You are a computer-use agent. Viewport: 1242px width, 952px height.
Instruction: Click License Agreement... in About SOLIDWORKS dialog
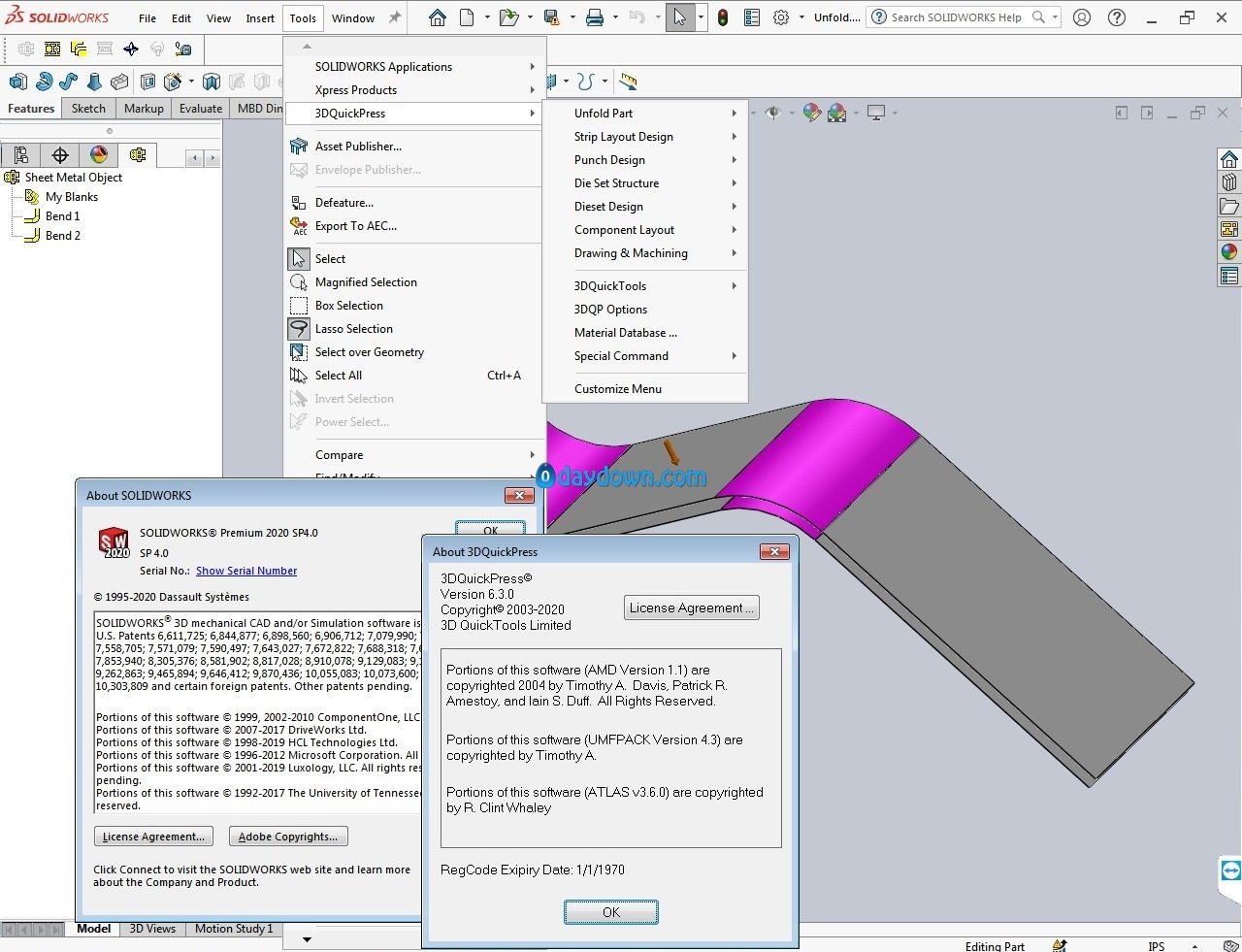pos(153,837)
